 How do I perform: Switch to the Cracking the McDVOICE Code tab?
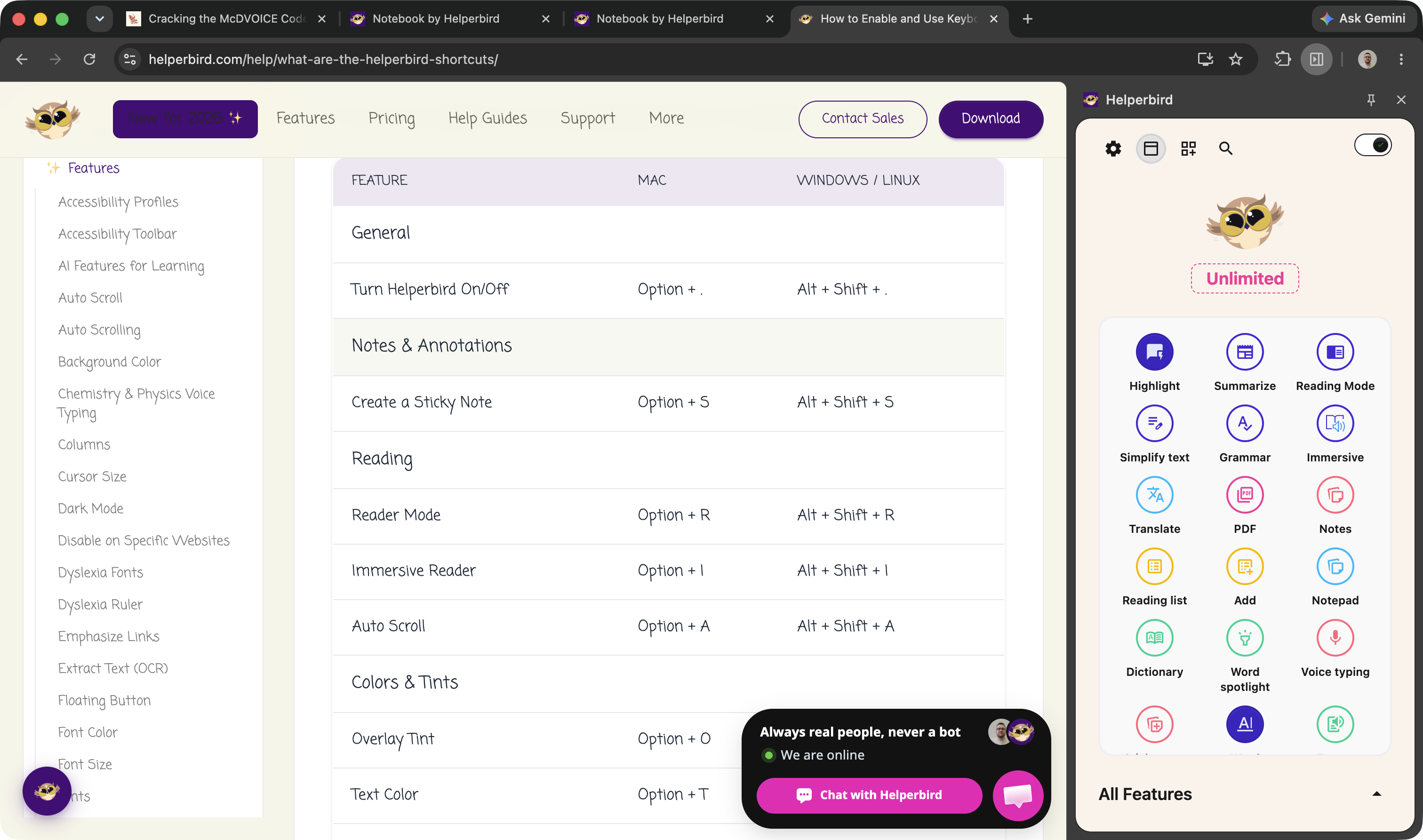[x=226, y=19]
